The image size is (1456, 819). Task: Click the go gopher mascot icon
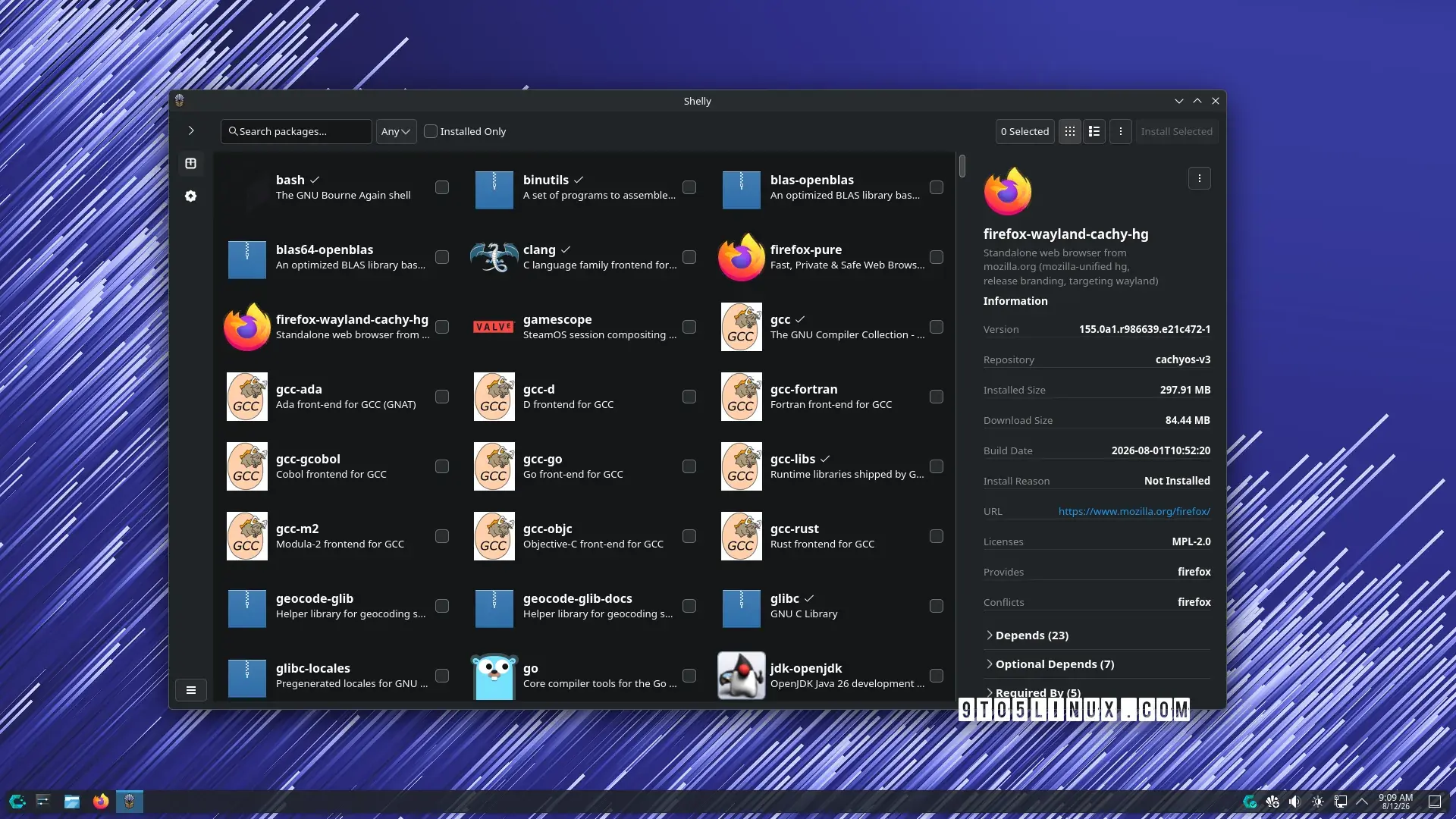(494, 676)
